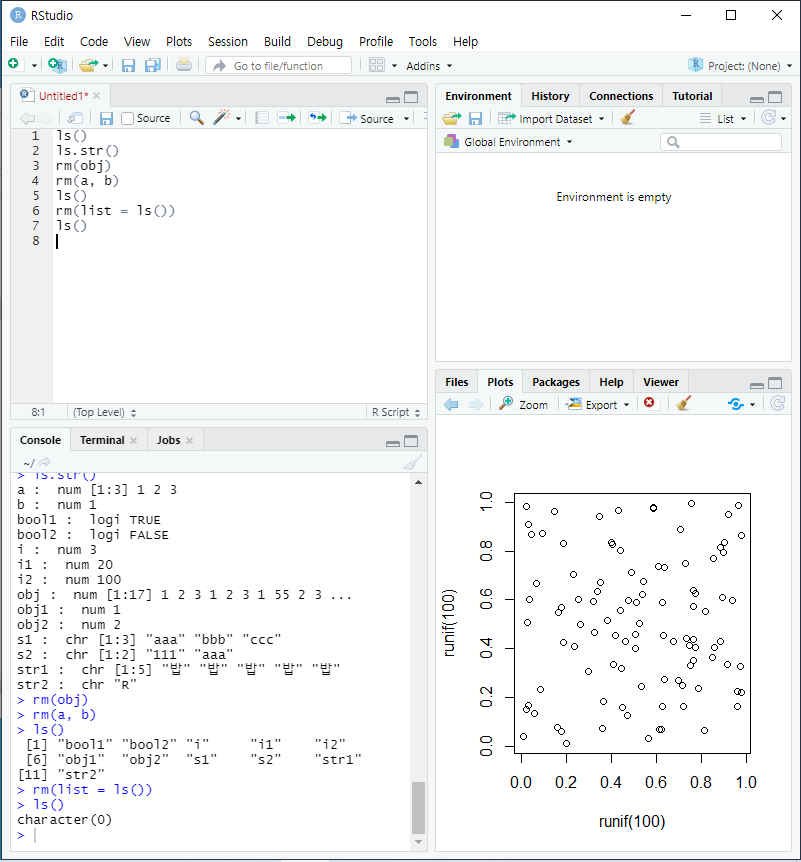
Task: Run the current line with the green arrow
Action: click(286, 118)
